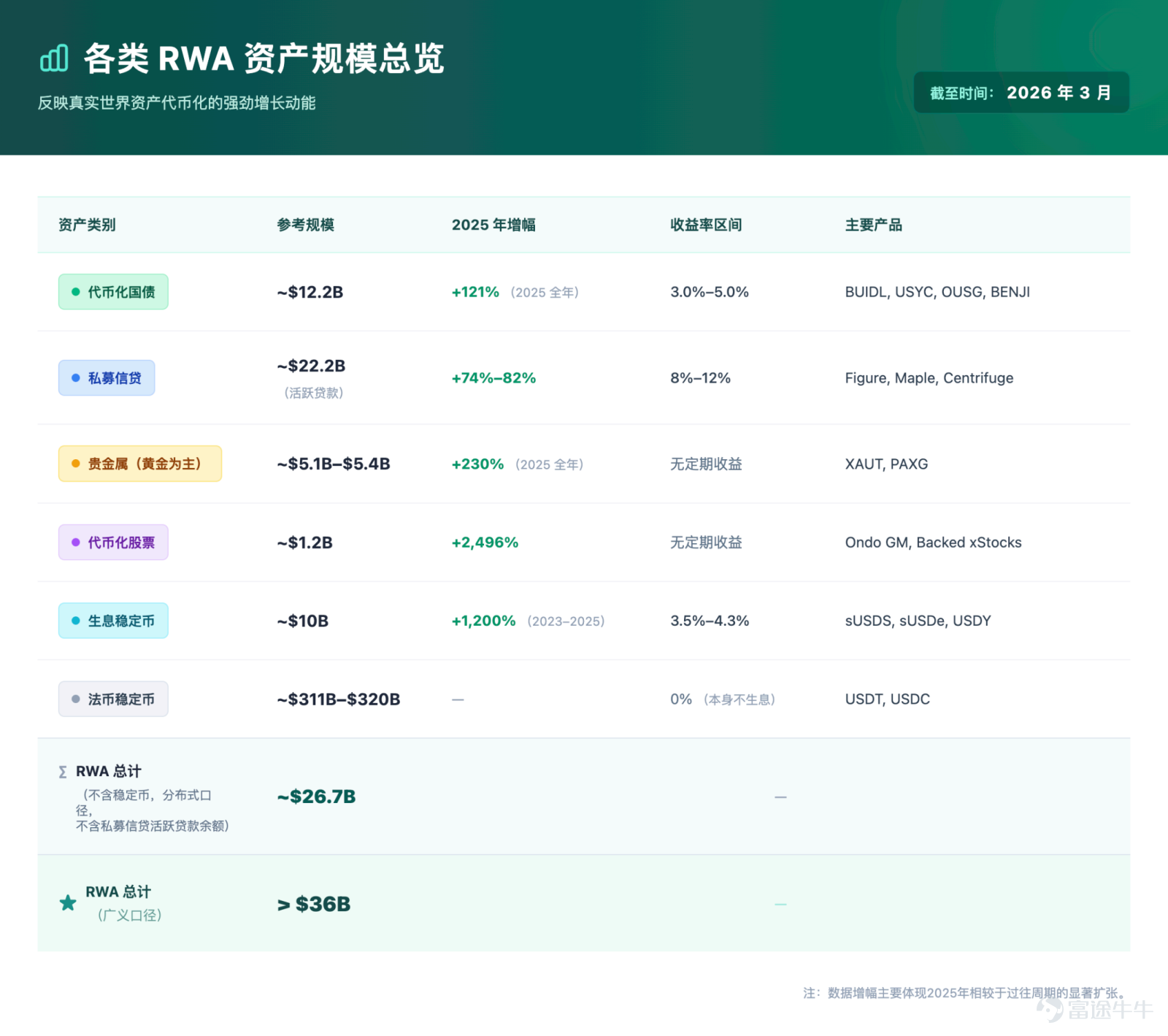Click the +230% growth figure
The height and width of the screenshot is (1036, 1168).
tap(477, 464)
